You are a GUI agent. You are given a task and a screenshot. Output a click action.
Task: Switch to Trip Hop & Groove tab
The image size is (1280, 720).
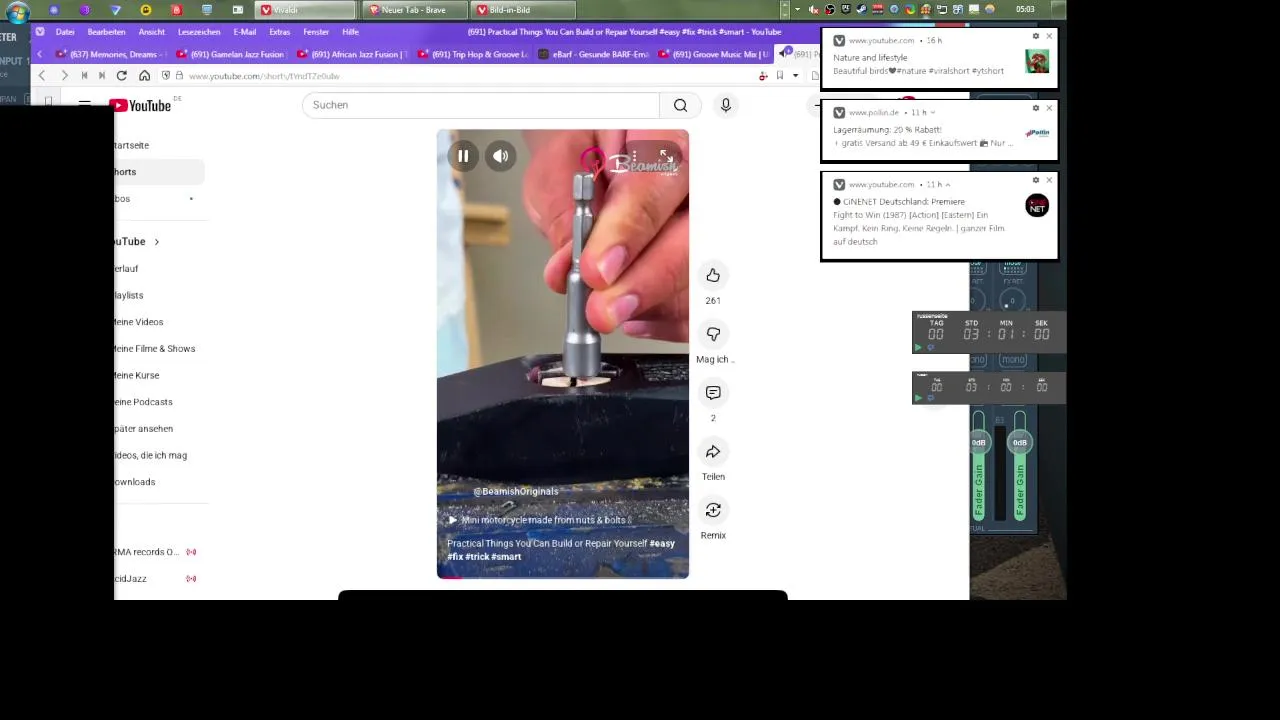coord(471,54)
